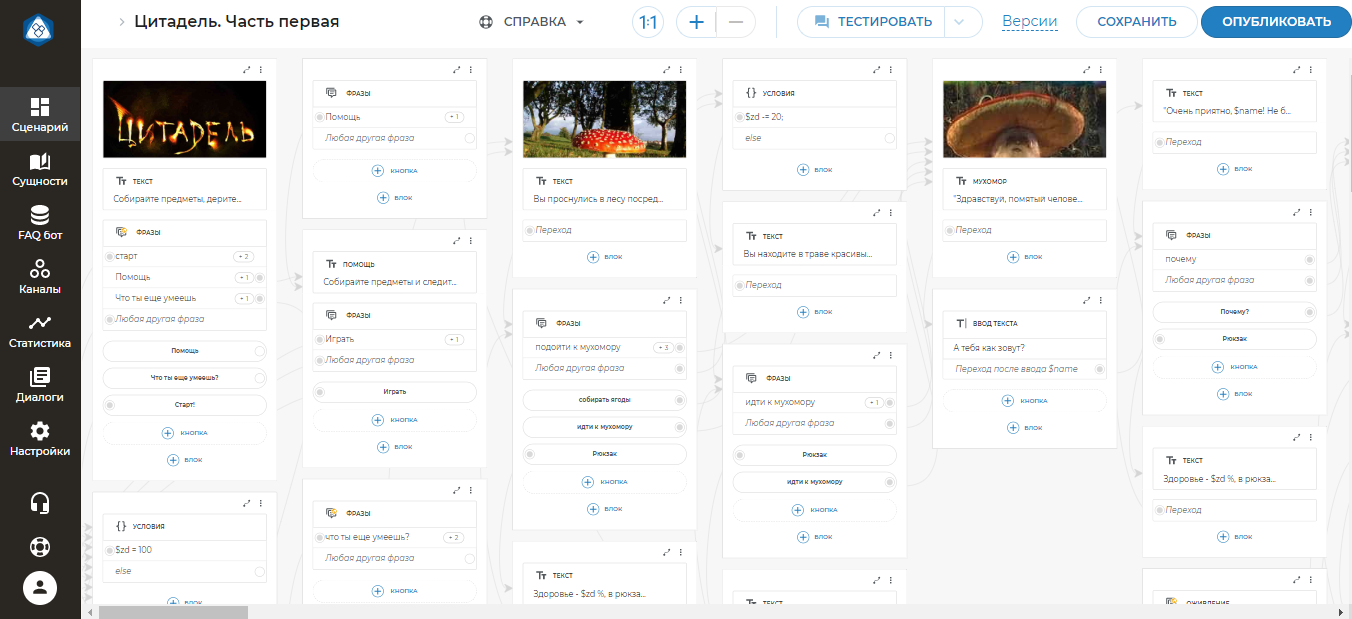Viewport: 1352px width, 619px height.
Task: Expand the mushroom forest image block
Action: [x=666, y=70]
